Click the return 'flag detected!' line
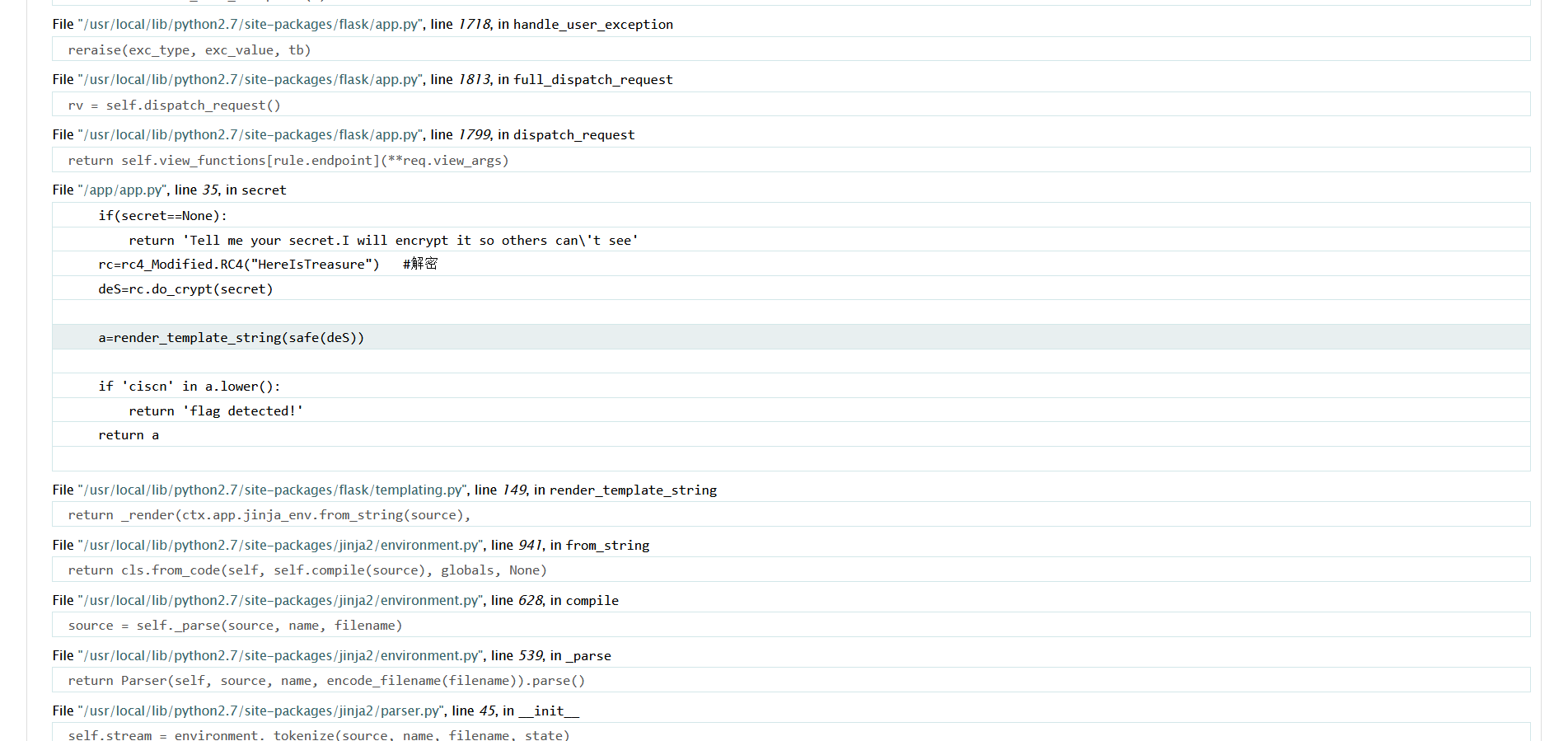This screenshot has height=741, width=1568. point(791,410)
